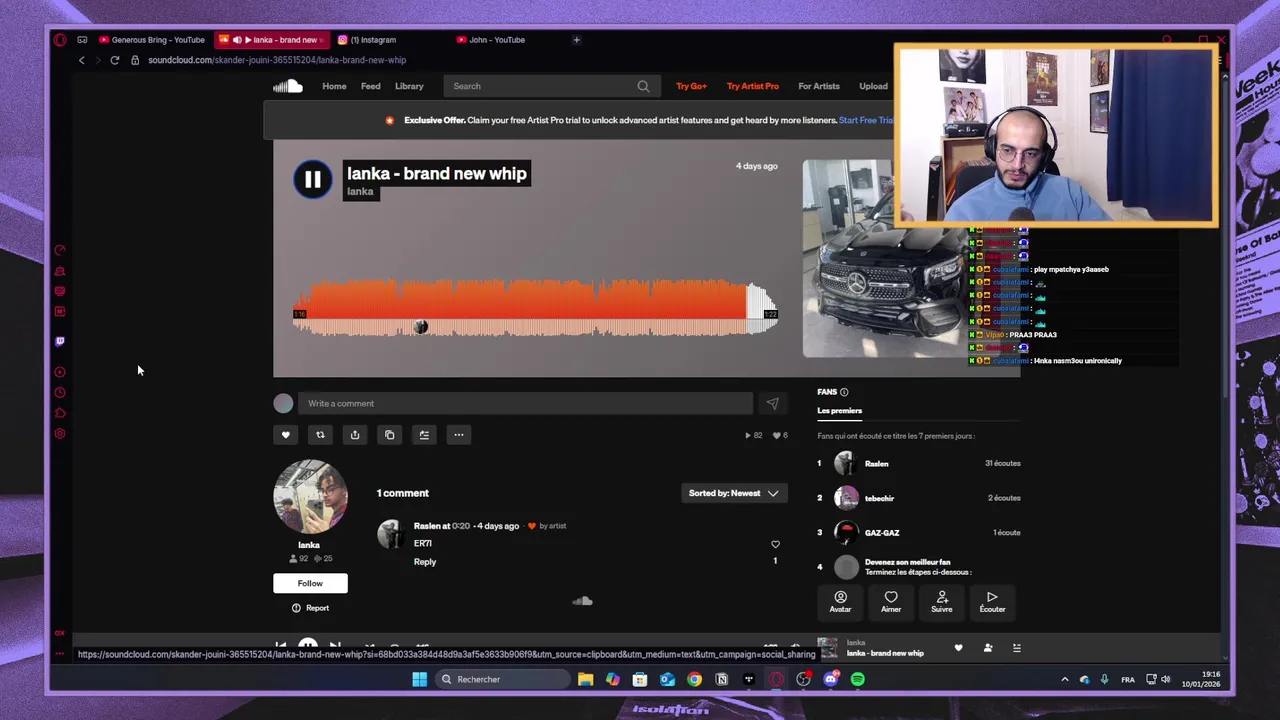Viewport: 1280px width, 720px height.
Task: Reload the SoundCloud page
Action: (x=114, y=60)
